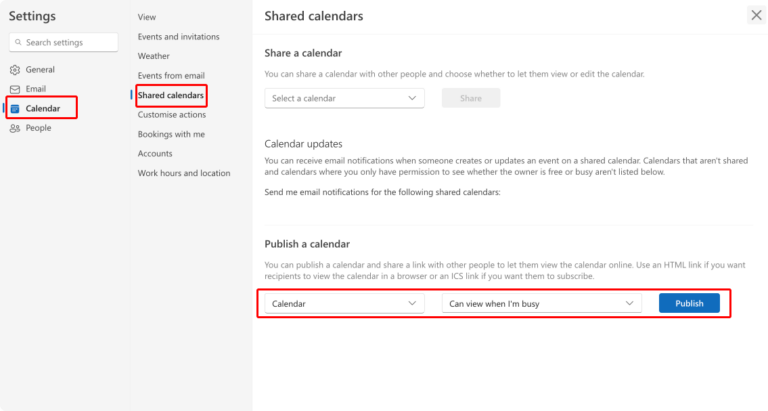This screenshot has width=768, height=411.
Task: Click the Email envelope icon
Action: tap(15, 89)
